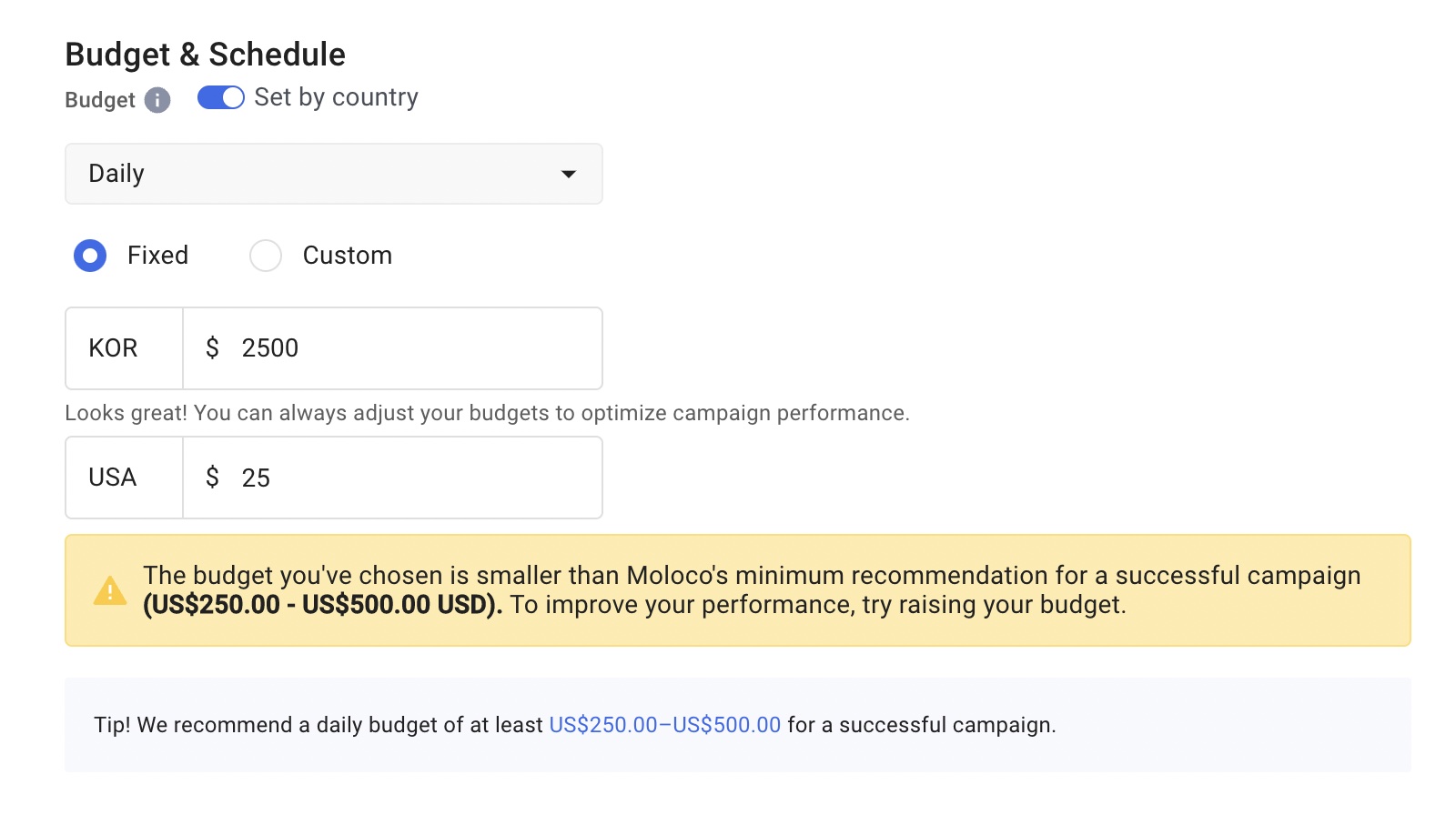Image resolution: width=1456 pixels, height=815 pixels.
Task: Toggle the Set by country switch
Action: tap(221, 97)
